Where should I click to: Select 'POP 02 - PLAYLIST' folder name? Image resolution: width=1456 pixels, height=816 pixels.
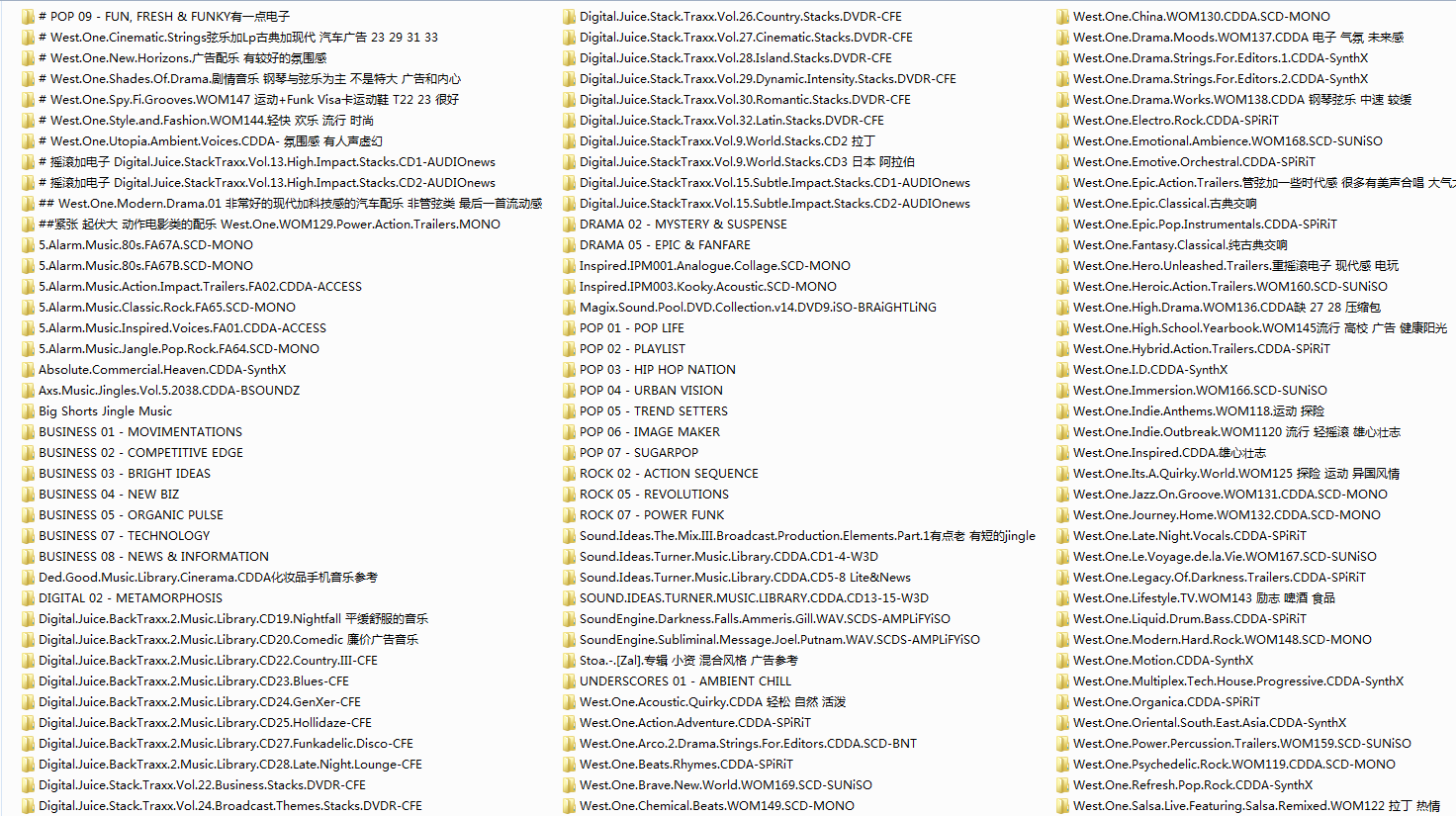(632, 349)
